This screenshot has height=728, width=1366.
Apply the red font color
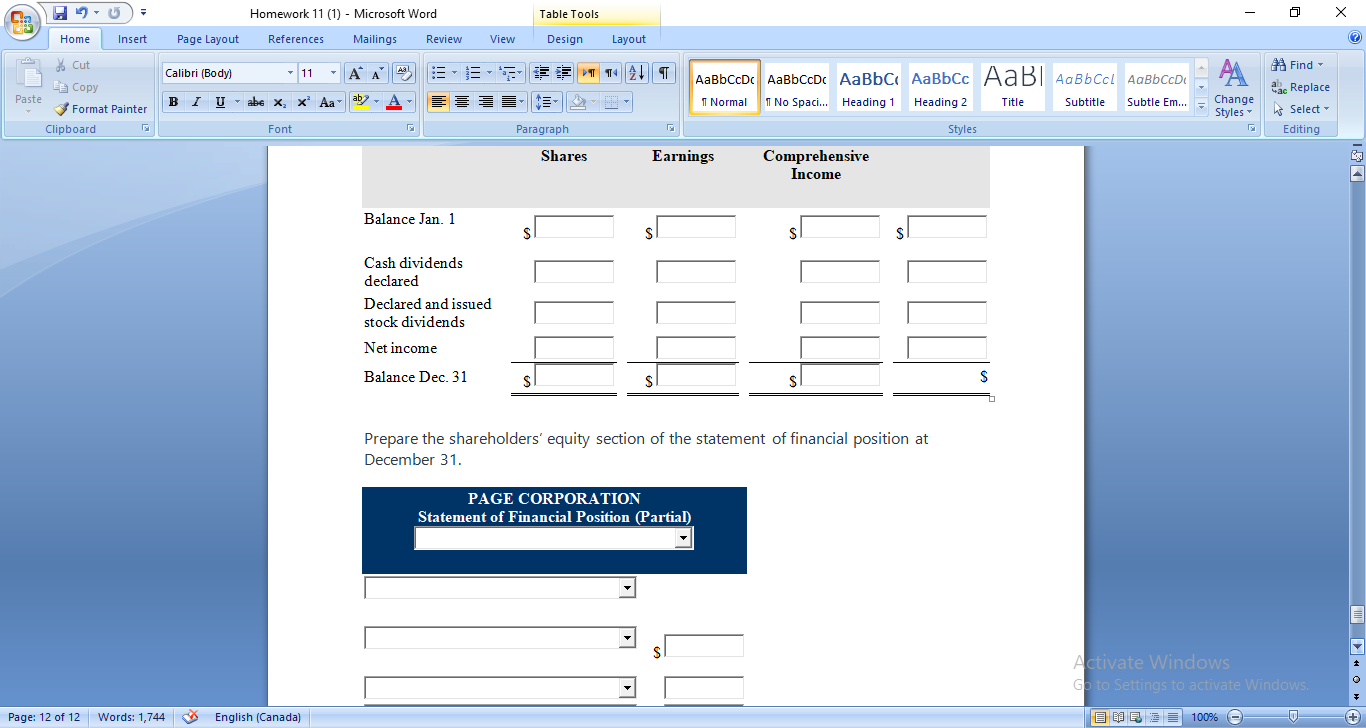[394, 102]
